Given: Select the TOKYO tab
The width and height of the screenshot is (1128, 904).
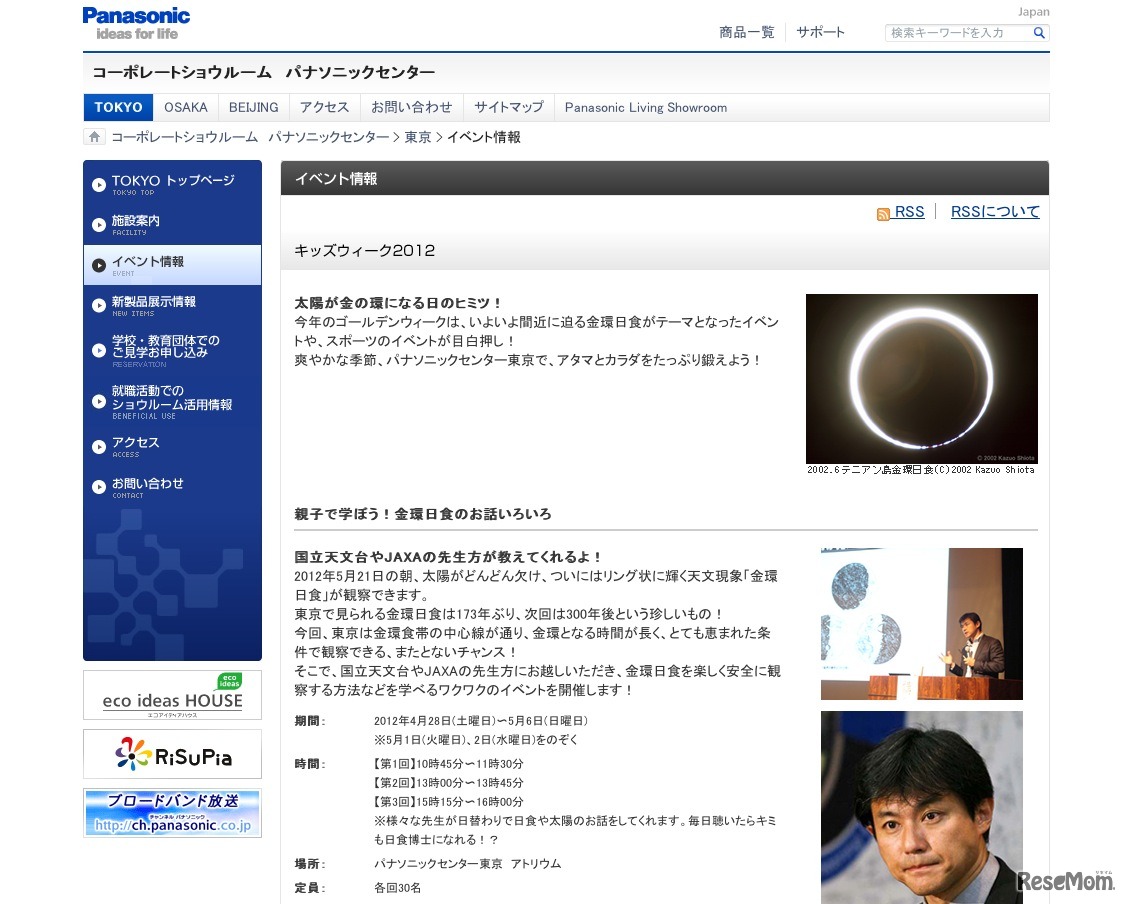Looking at the screenshot, I should (x=118, y=108).
